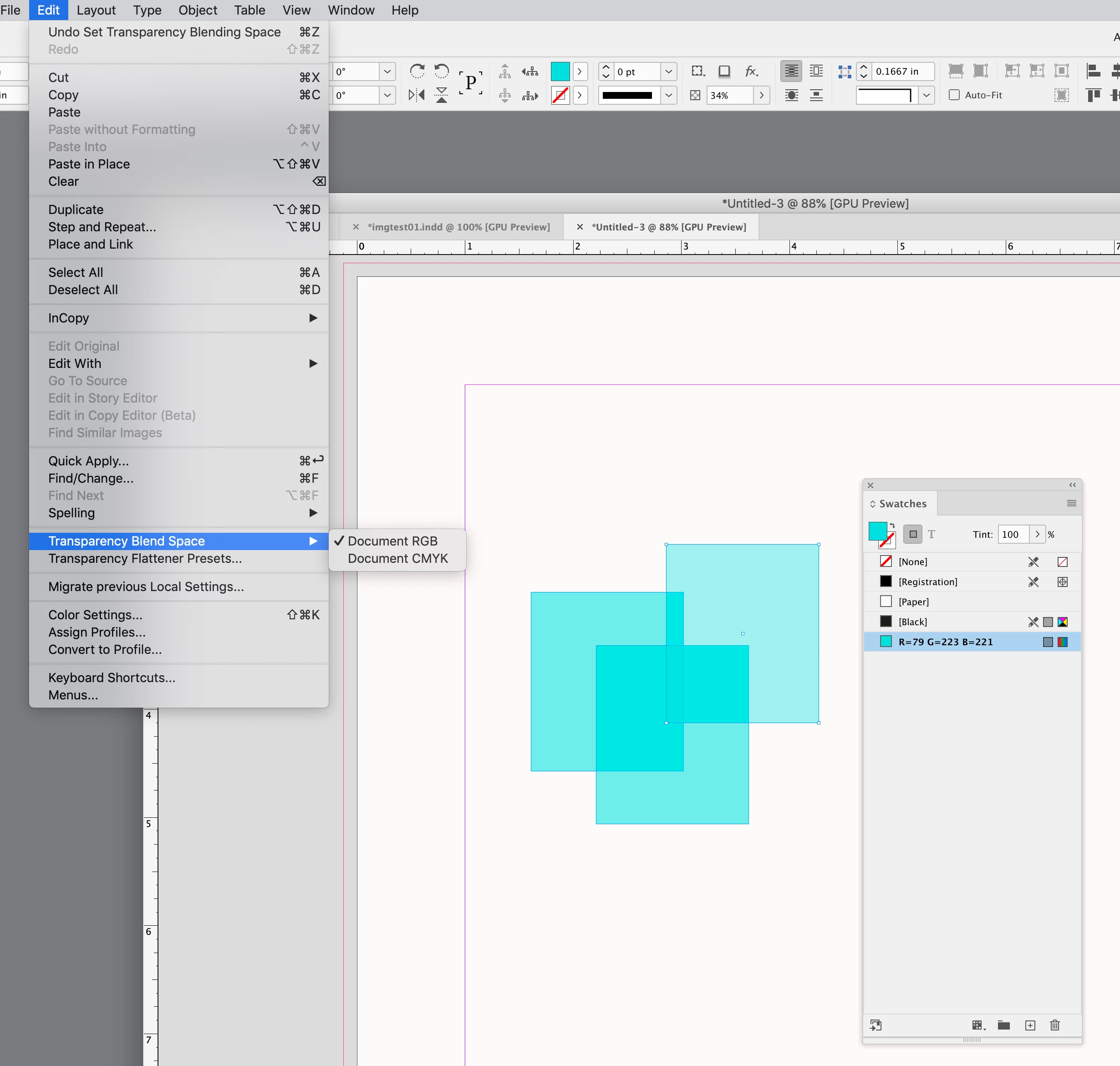This screenshot has width=1120, height=1066.
Task: Click New Color Group folder icon
Action: click(1003, 1025)
